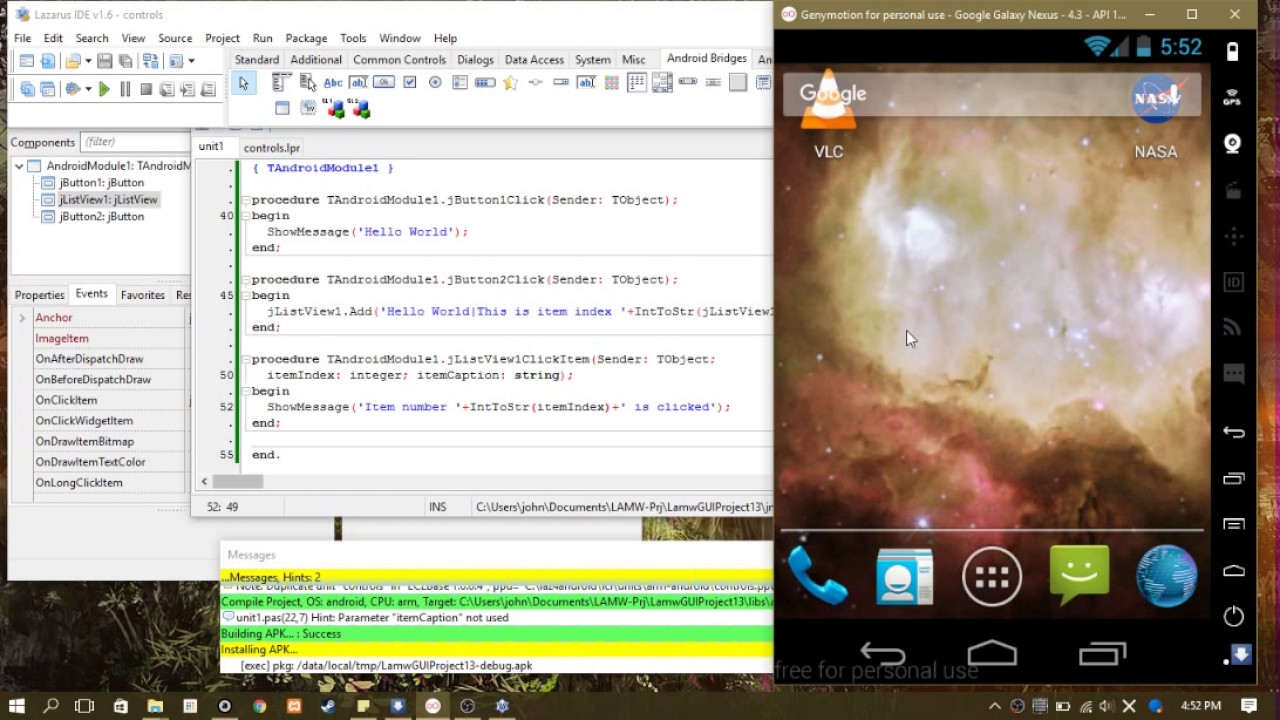The height and width of the screenshot is (720, 1280).
Task: Expand the Anchor property row
Action: [22, 318]
